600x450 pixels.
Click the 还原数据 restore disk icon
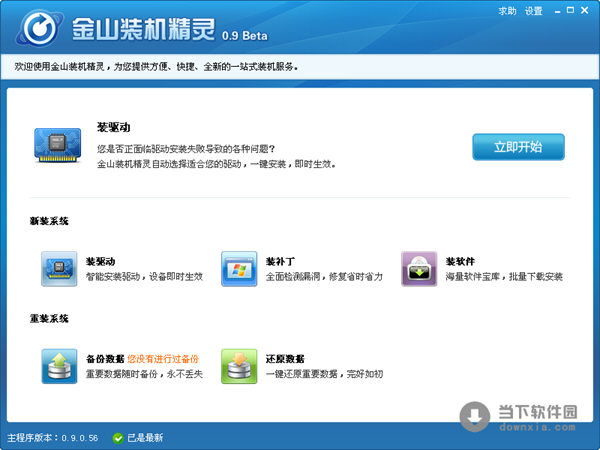pos(239,366)
